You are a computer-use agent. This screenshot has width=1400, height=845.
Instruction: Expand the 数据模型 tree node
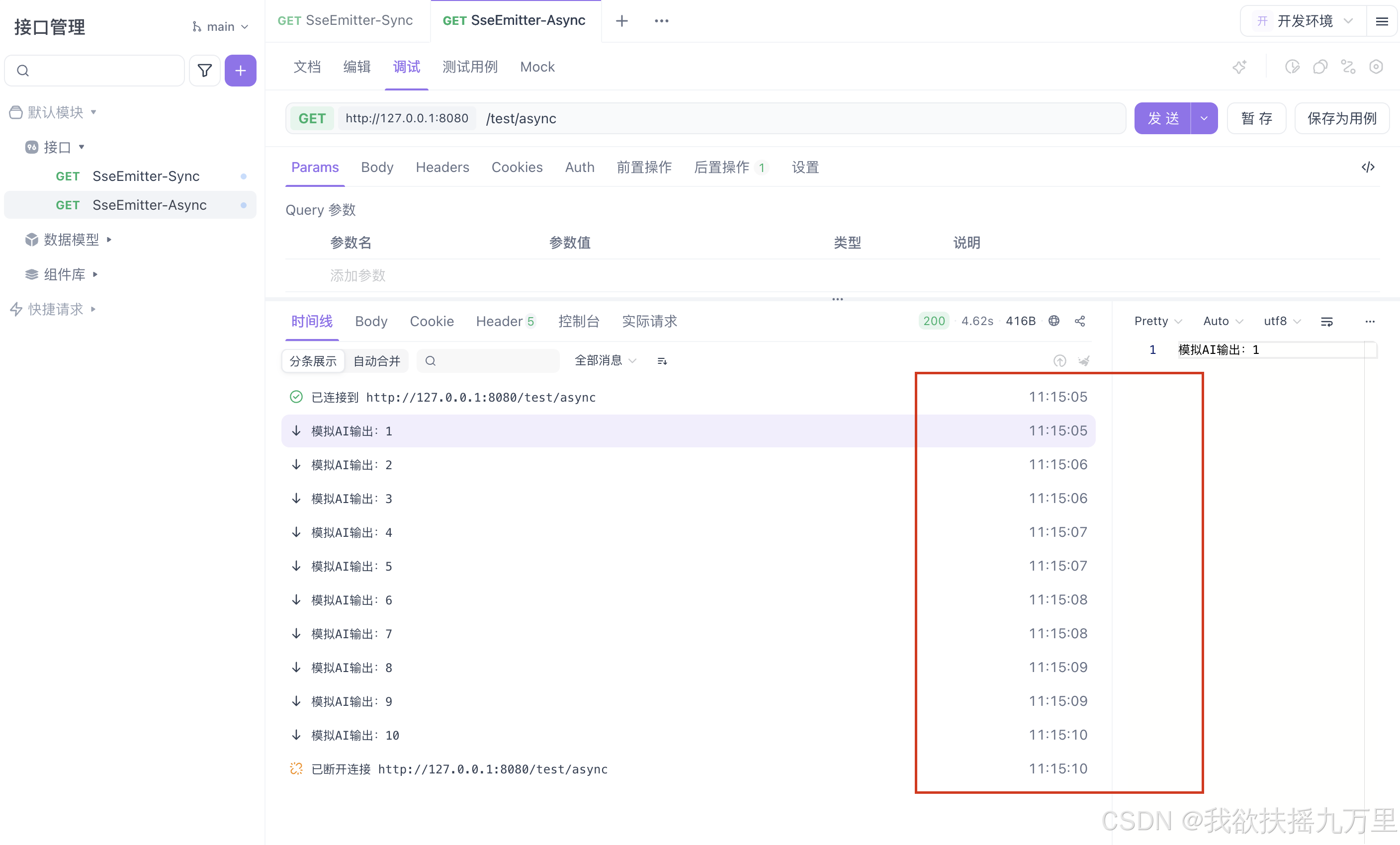pos(109,240)
